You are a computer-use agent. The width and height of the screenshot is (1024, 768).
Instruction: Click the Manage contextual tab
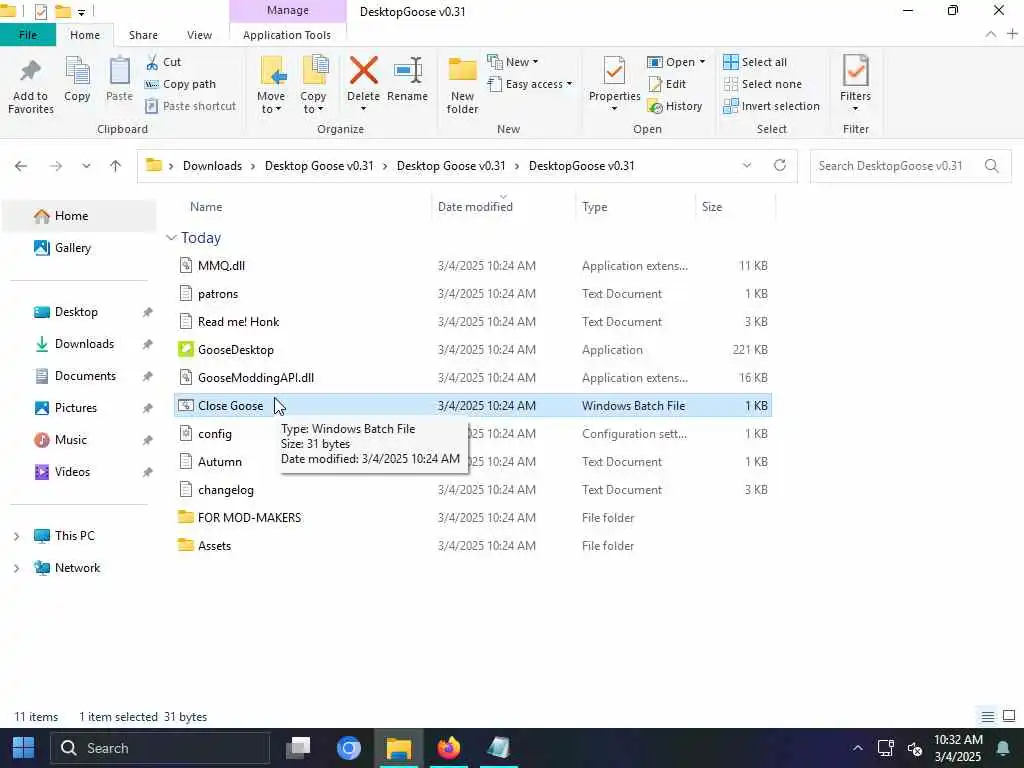tap(287, 10)
